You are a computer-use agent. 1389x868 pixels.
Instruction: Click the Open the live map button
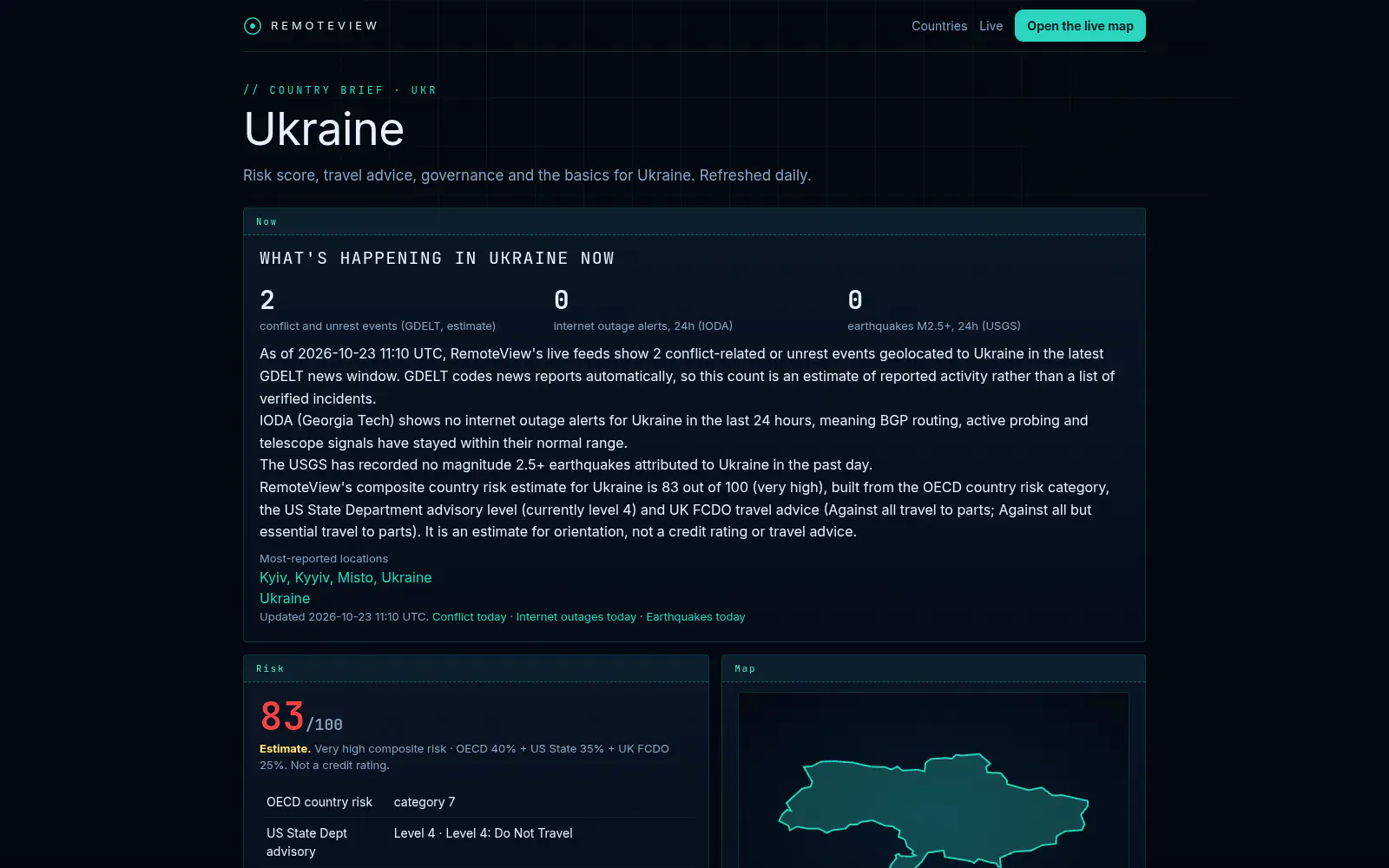(1080, 26)
